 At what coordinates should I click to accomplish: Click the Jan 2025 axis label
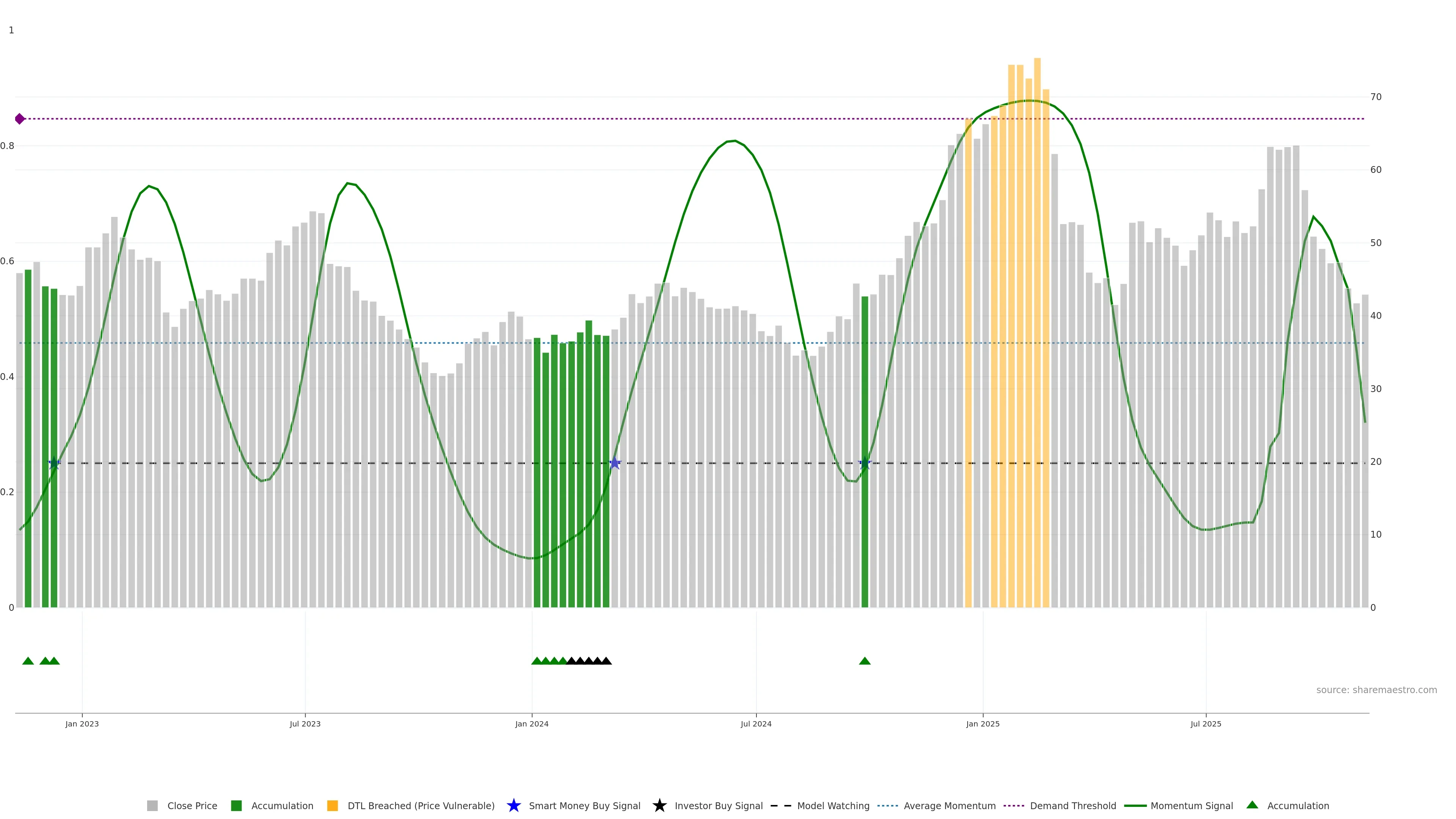(982, 724)
